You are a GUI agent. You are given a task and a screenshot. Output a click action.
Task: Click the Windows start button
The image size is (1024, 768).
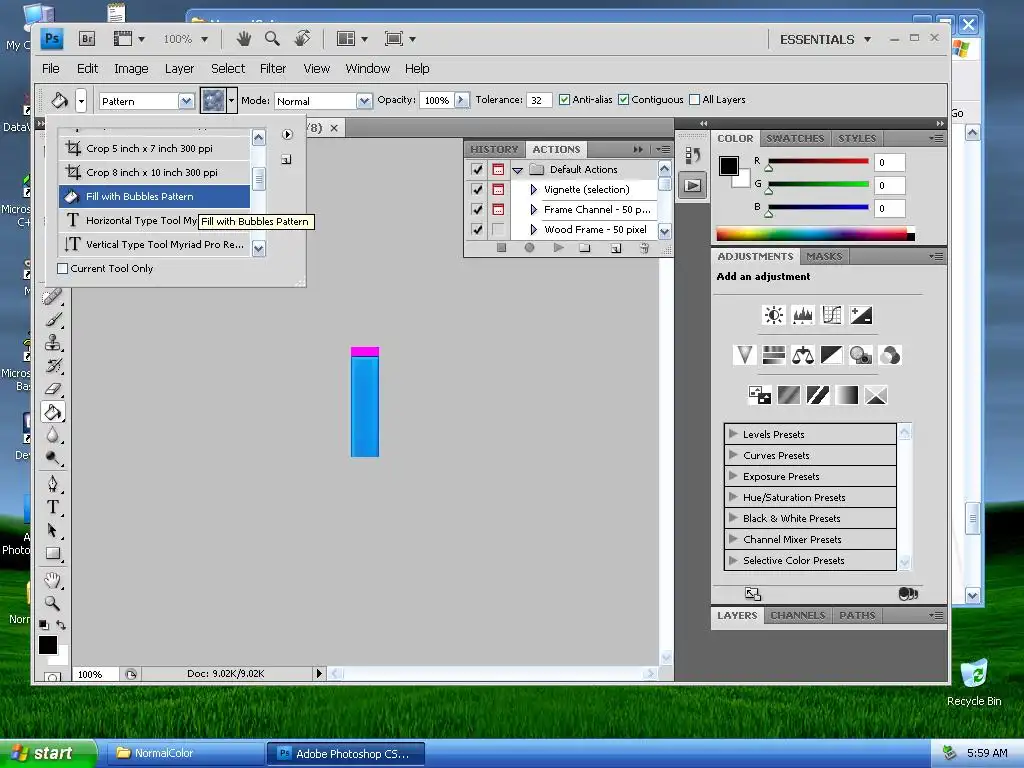click(x=47, y=753)
